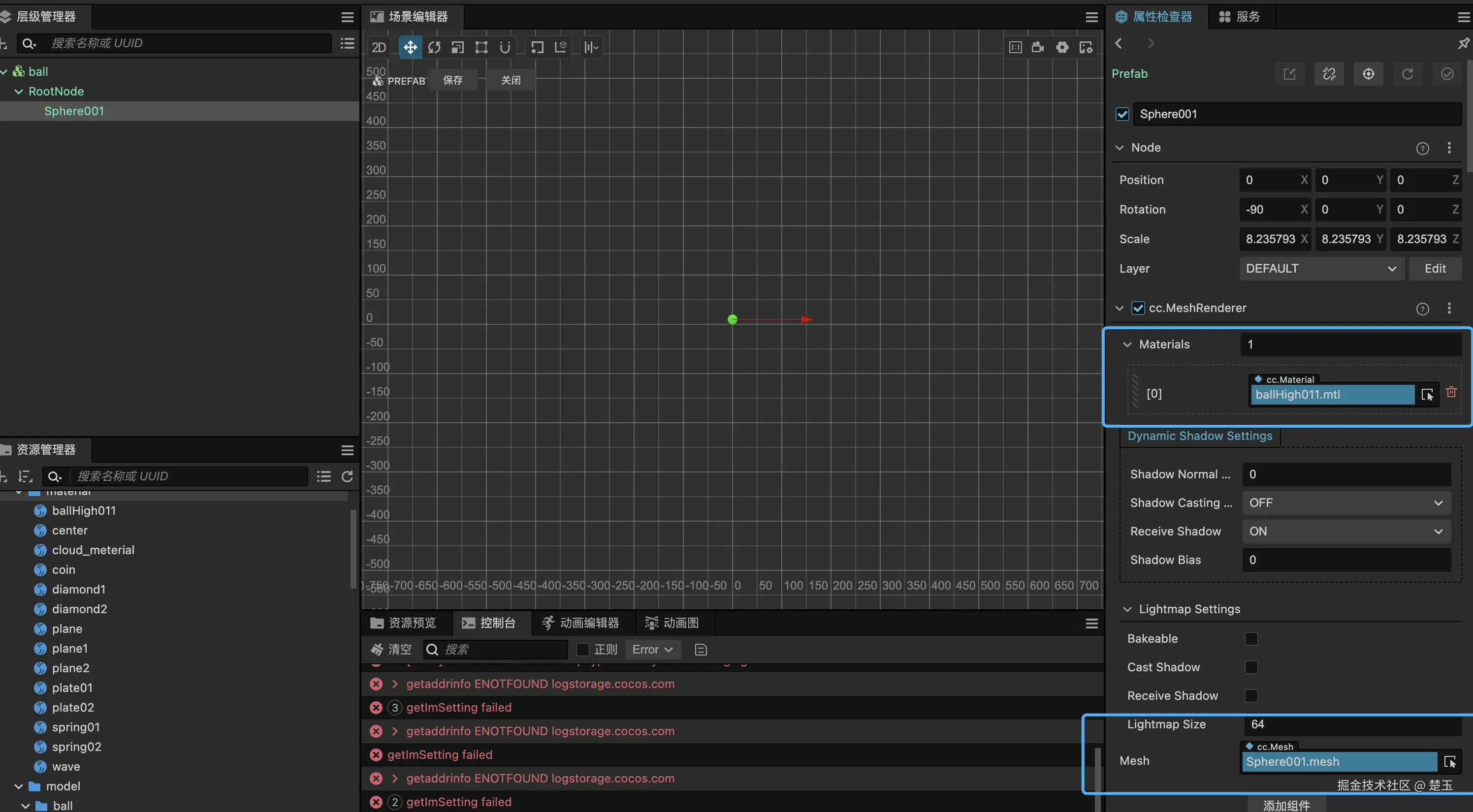Screen dimensions: 1473x812
Task: Enable the Bakeable checkbox
Action: pos(1251,638)
